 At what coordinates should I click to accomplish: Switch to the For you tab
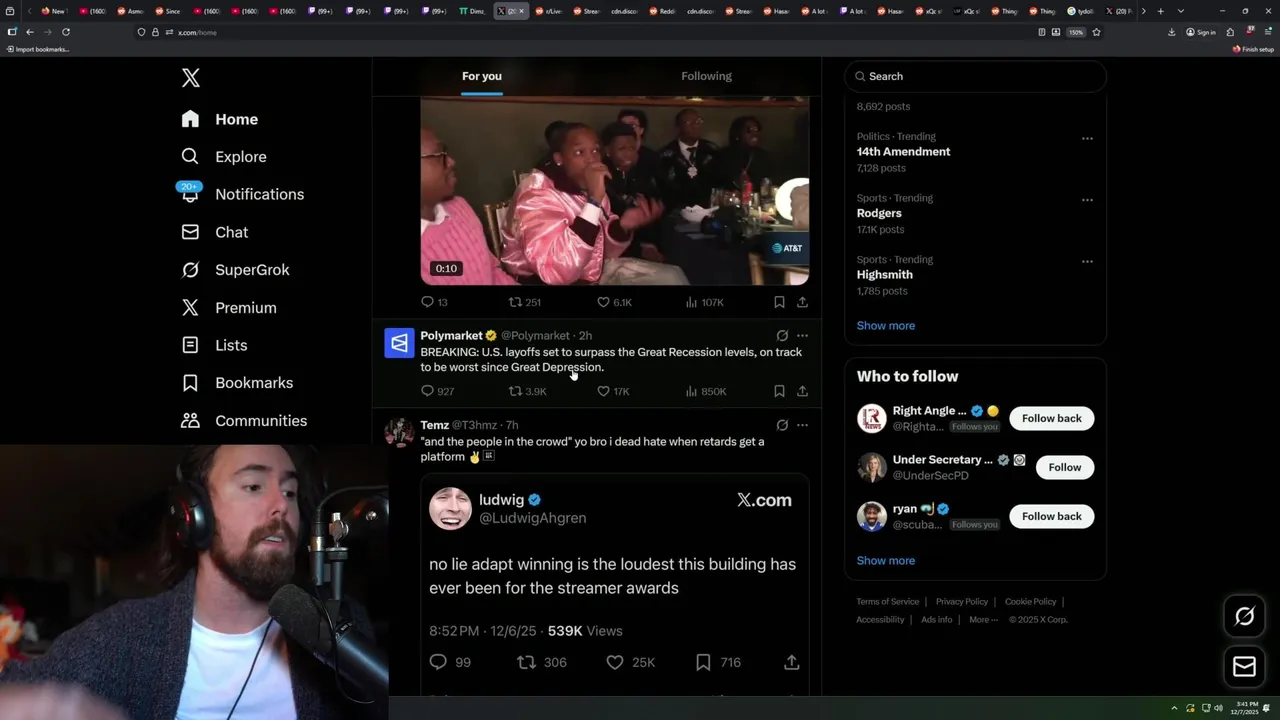pos(482,76)
